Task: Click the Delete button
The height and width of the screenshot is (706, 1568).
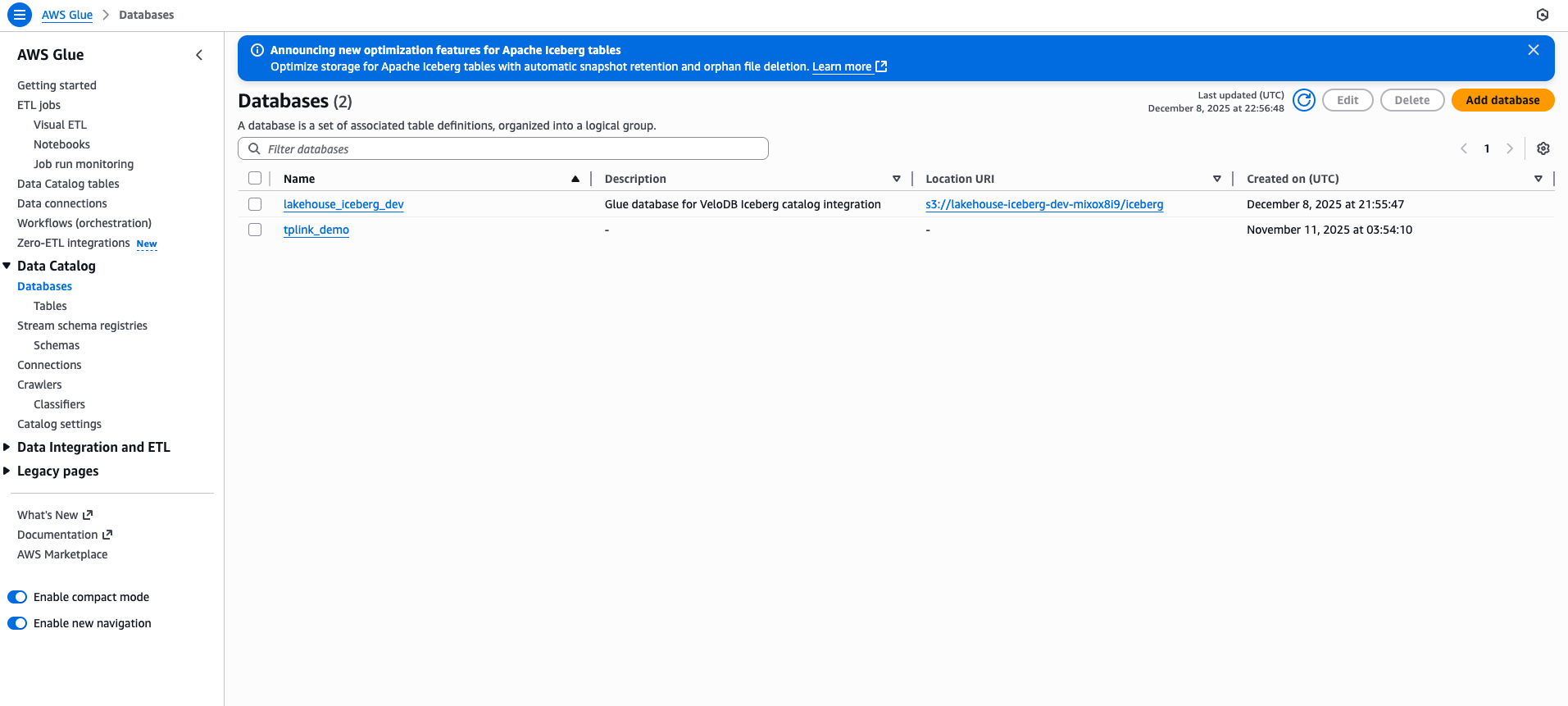Action: click(x=1412, y=100)
